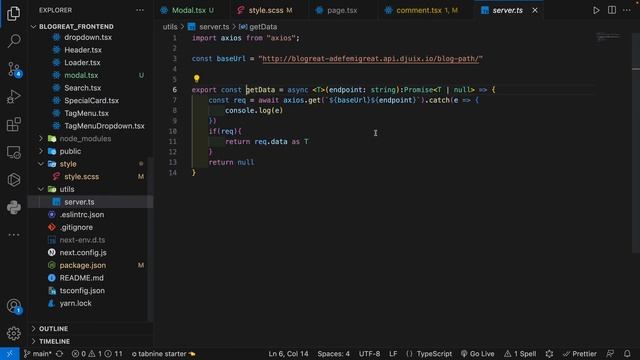Open problems panel from errors and warnings count
The height and width of the screenshot is (360, 640).
tap(97, 354)
